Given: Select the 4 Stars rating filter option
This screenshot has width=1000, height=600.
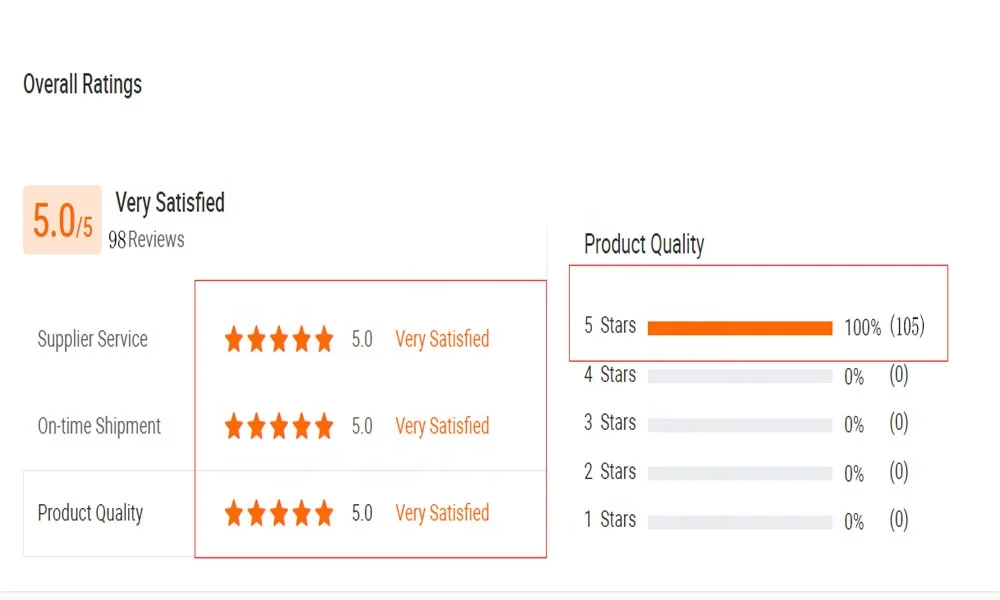Looking at the screenshot, I should pyautogui.click(x=610, y=376).
